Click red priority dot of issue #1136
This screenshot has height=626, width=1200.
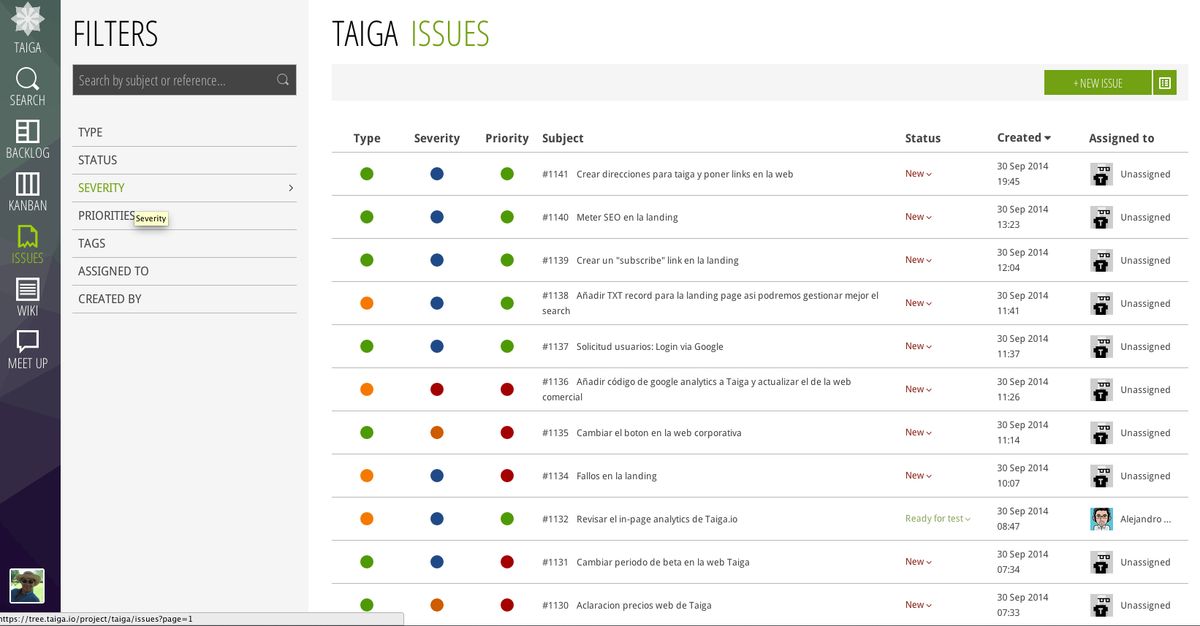pos(507,389)
